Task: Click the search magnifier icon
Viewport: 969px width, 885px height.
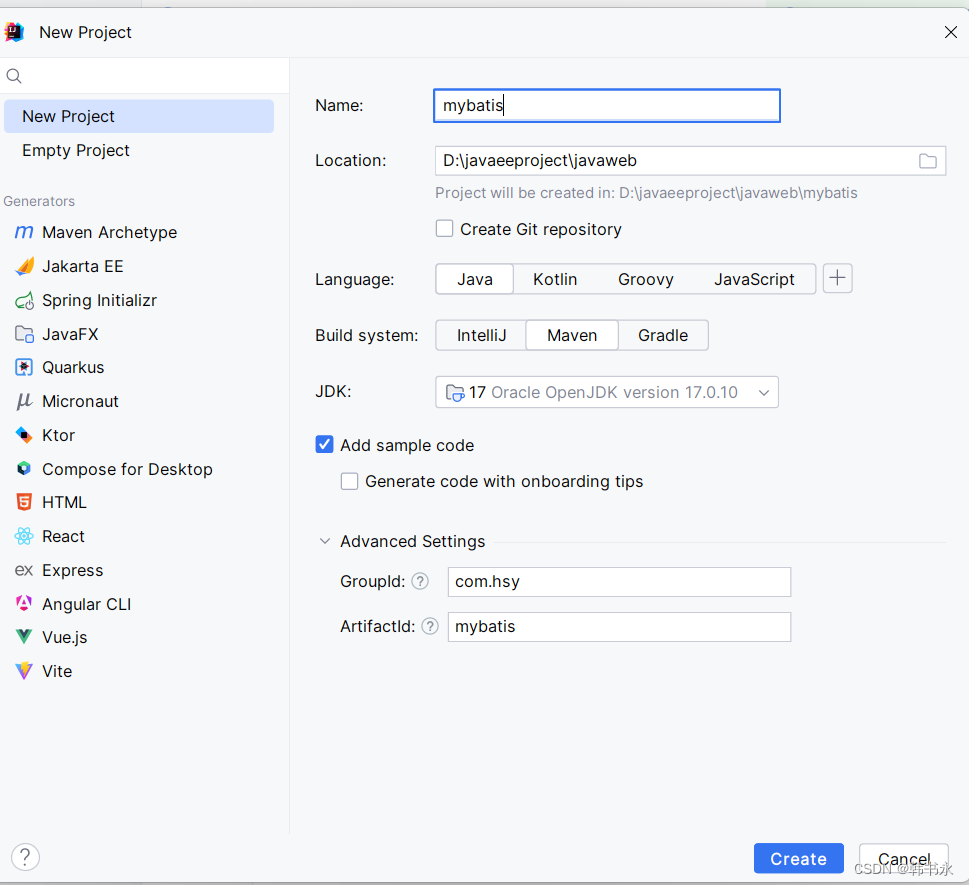Action: click(x=14, y=76)
